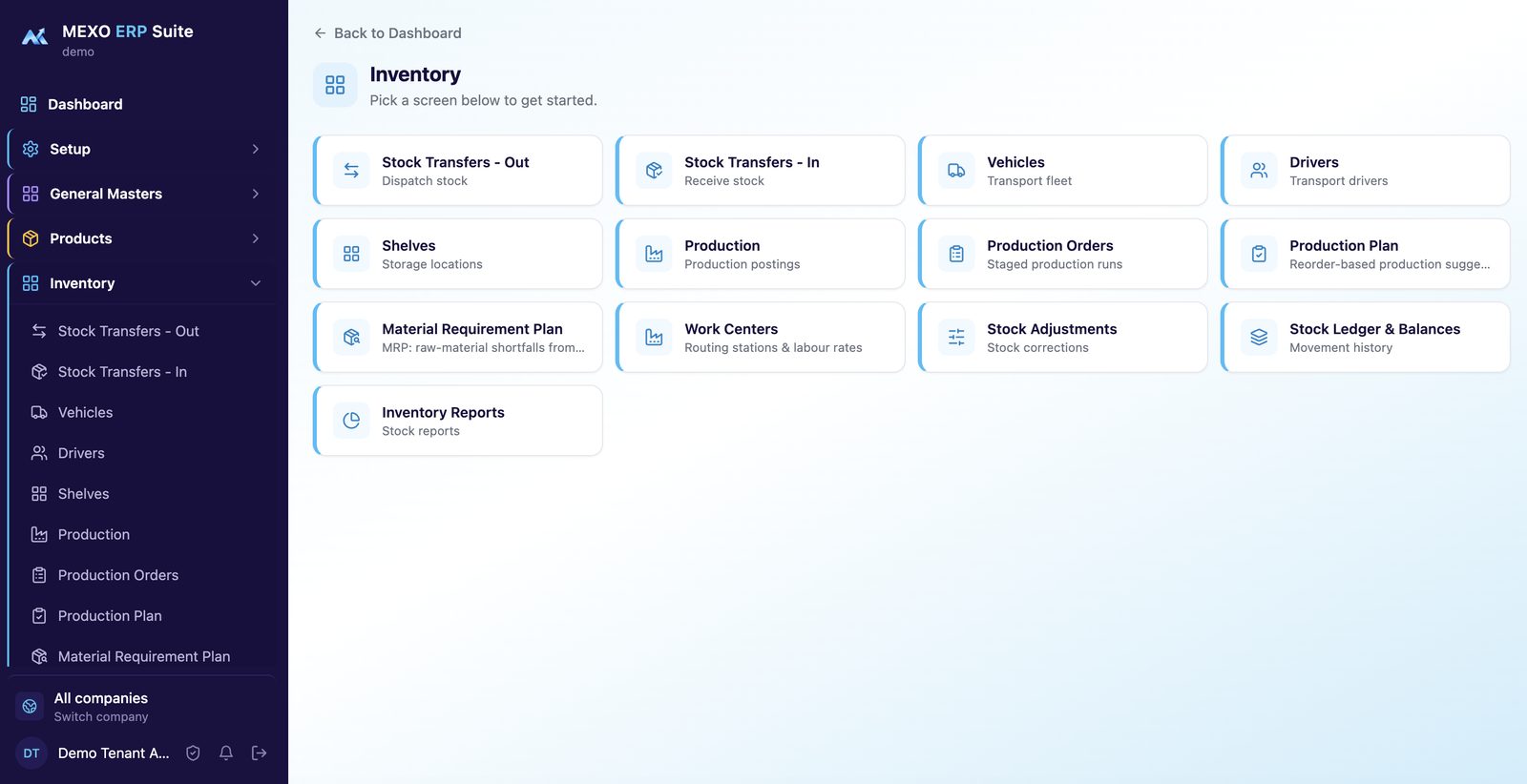Viewport: 1527px width, 784px height.
Task: Click the Stock Ledger & Balances layers icon
Action: pos(1259,337)
